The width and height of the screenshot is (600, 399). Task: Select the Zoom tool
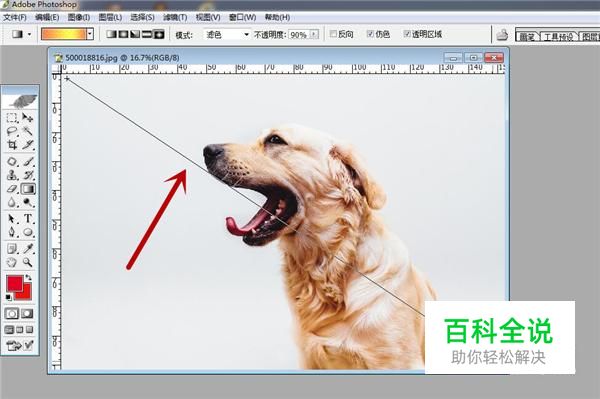click(x=28, y=262)
